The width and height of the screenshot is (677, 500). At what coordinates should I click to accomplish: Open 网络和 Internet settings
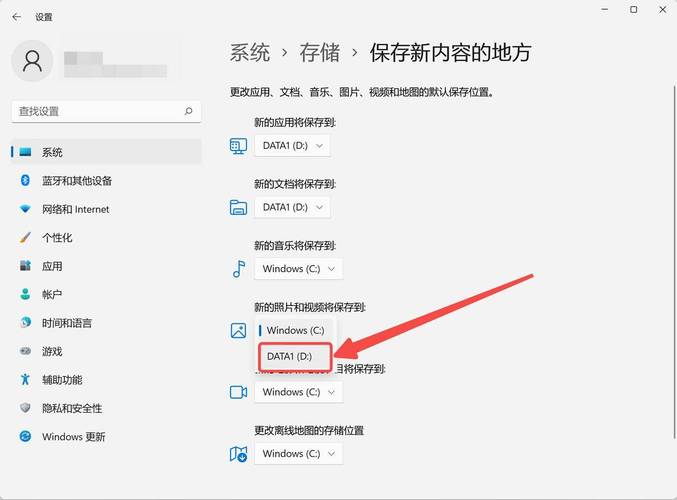(x=106, y=209)
